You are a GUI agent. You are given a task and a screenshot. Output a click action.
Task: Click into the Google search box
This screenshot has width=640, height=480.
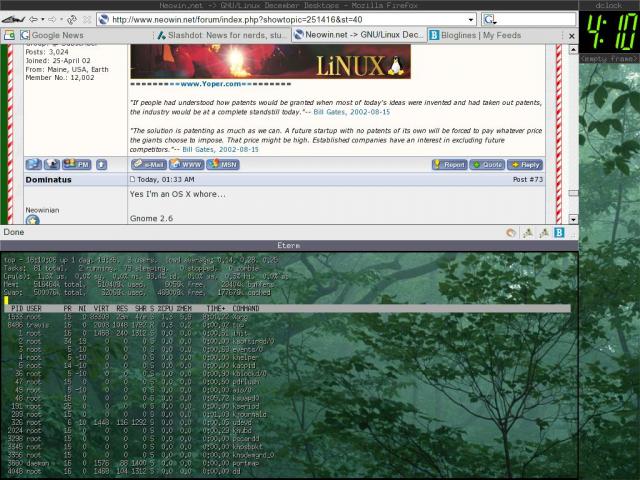click(x=535, y=19)
